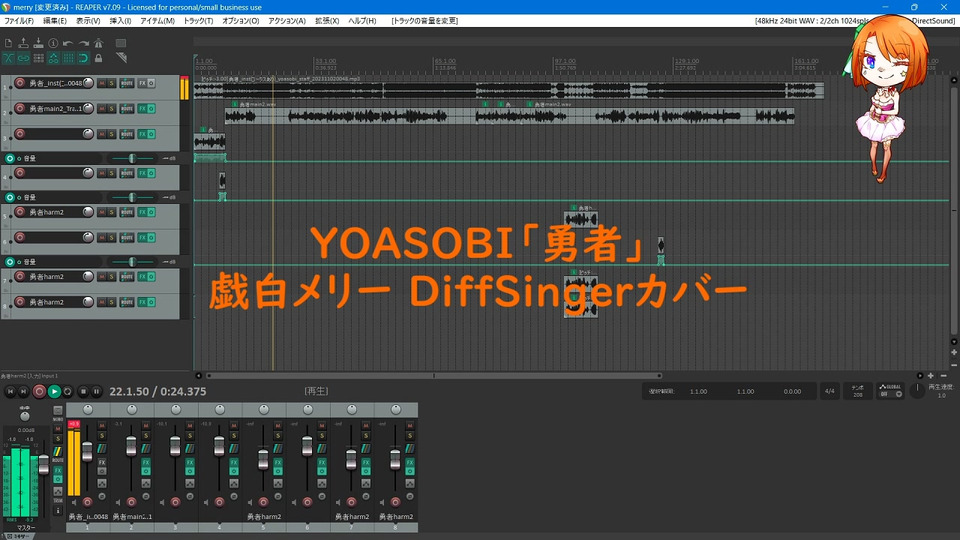Click the 4/4 time signature field

tap(830, 391)
